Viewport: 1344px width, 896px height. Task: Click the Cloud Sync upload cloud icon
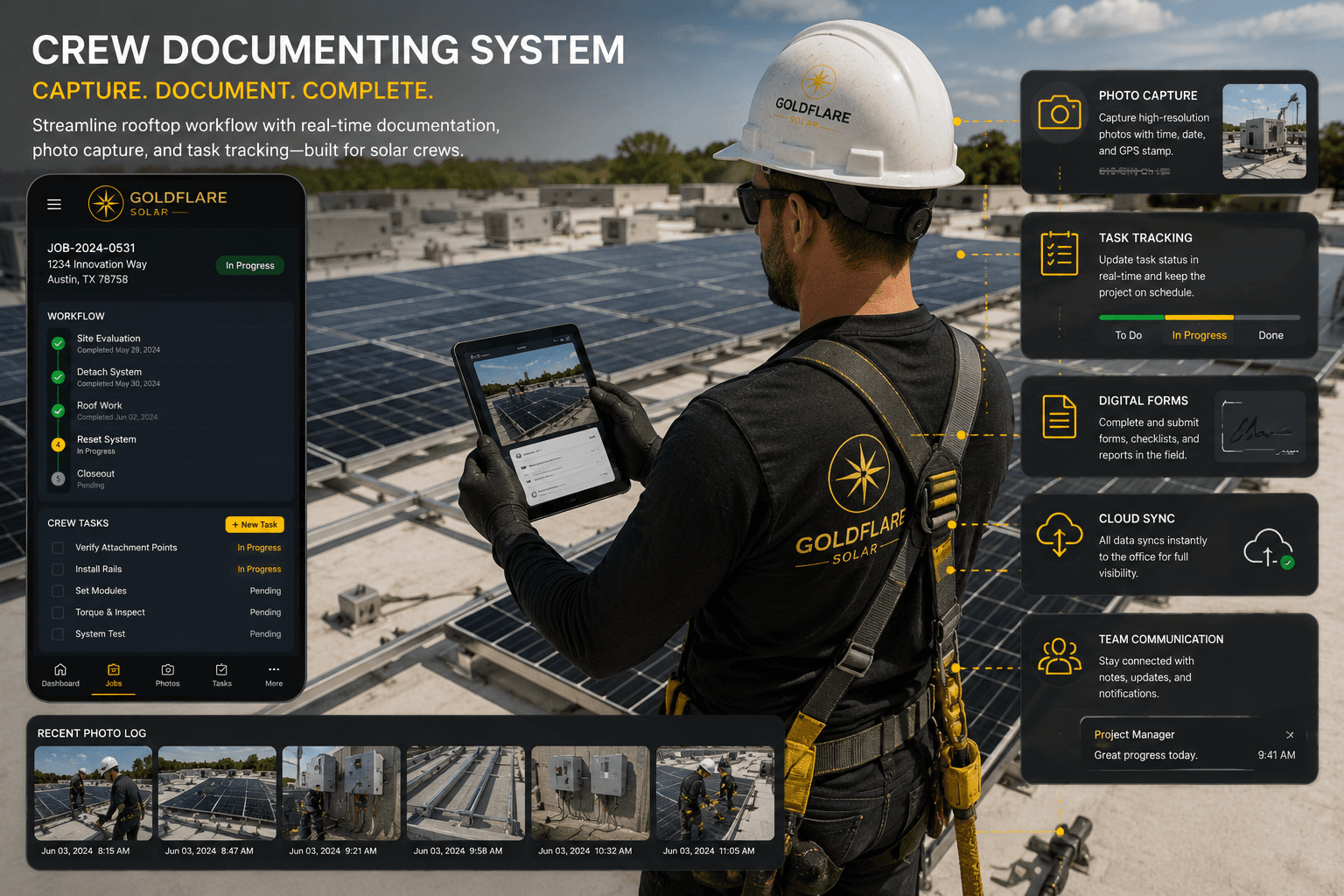coord(1060,535)
